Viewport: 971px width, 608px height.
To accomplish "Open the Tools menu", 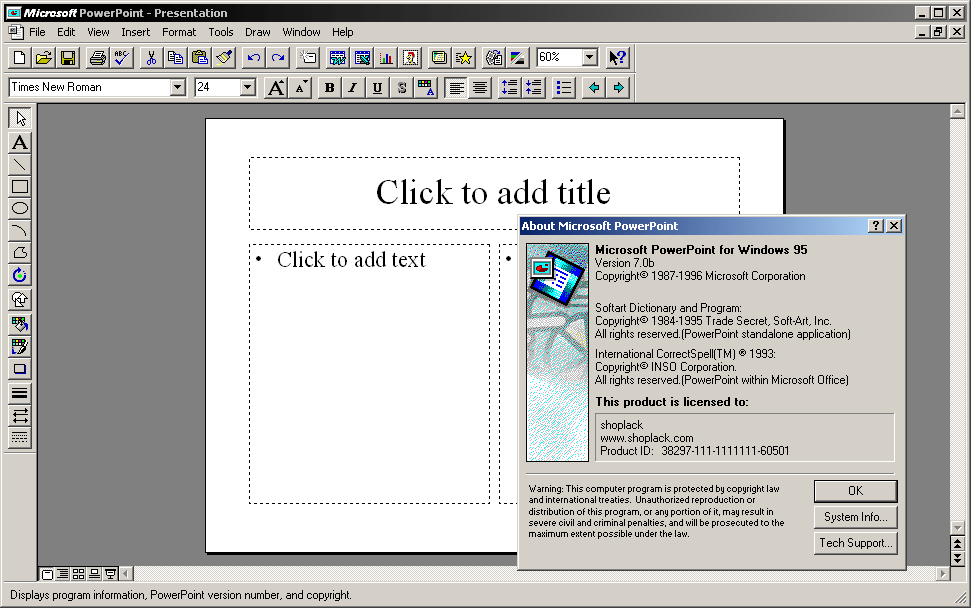I will point(220,32).
